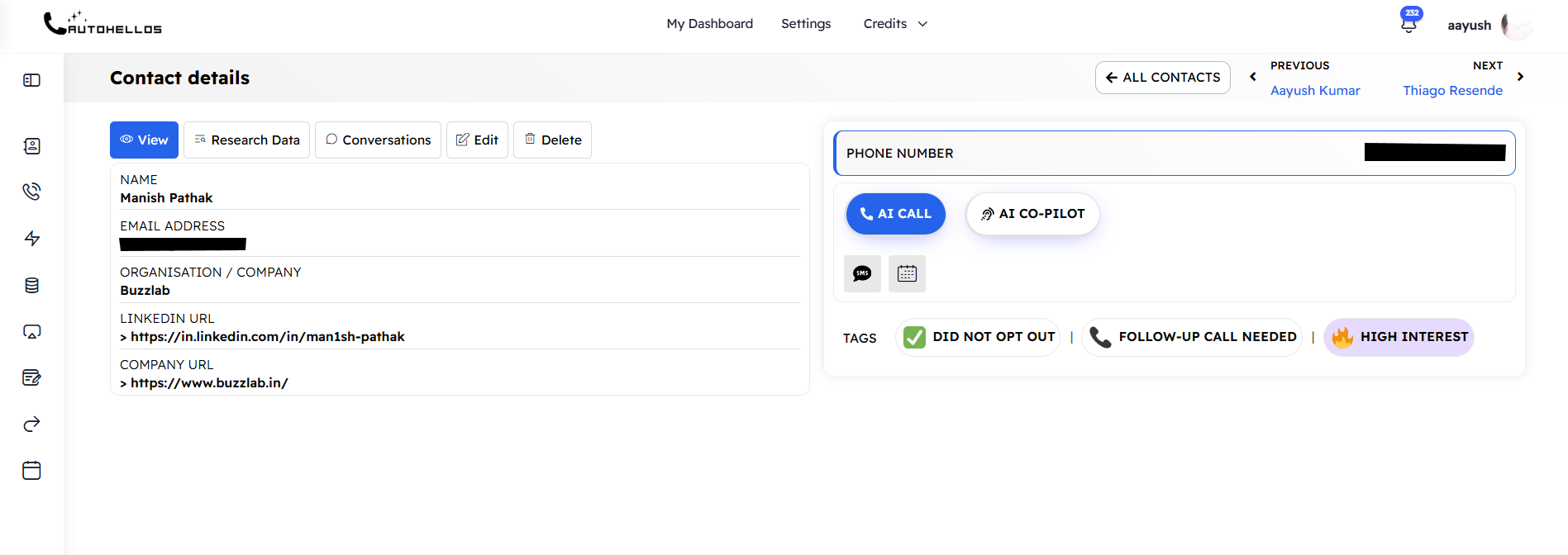Click the Delete contact button
Screen dimensions: 1568x555
pyautogui.click(x=552, y=140)
